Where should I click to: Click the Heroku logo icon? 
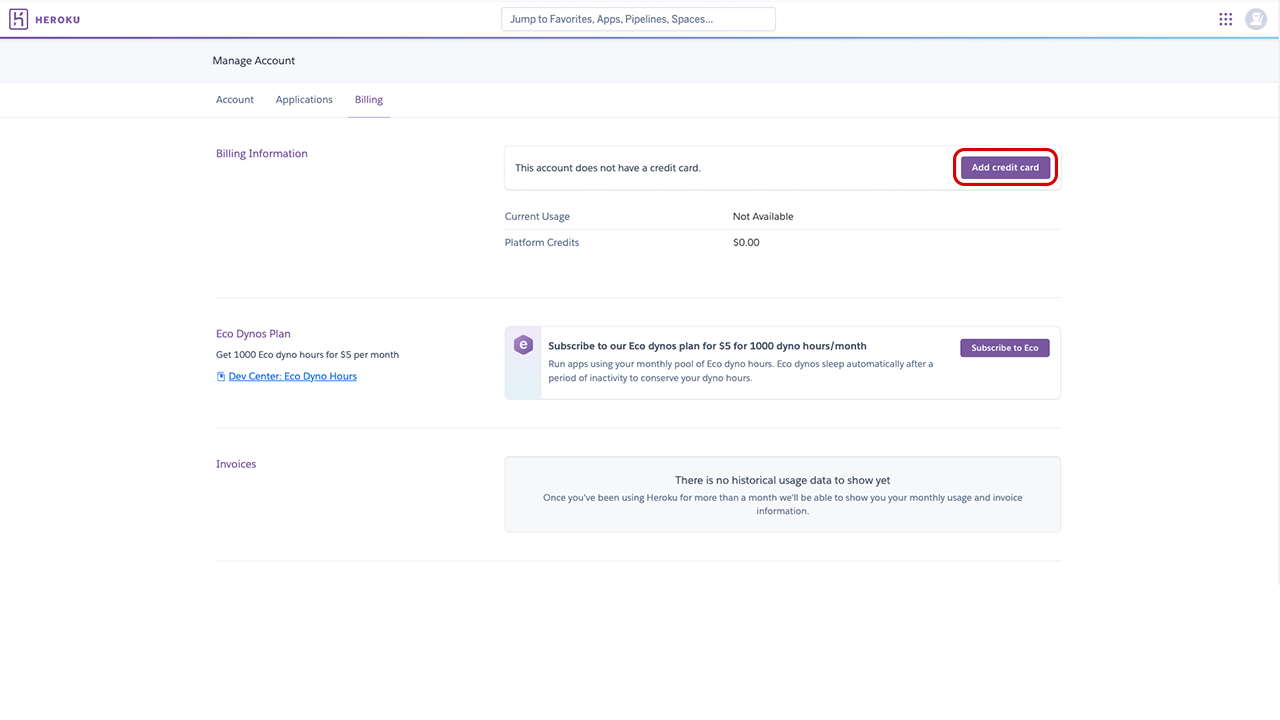tap(18, 19)
